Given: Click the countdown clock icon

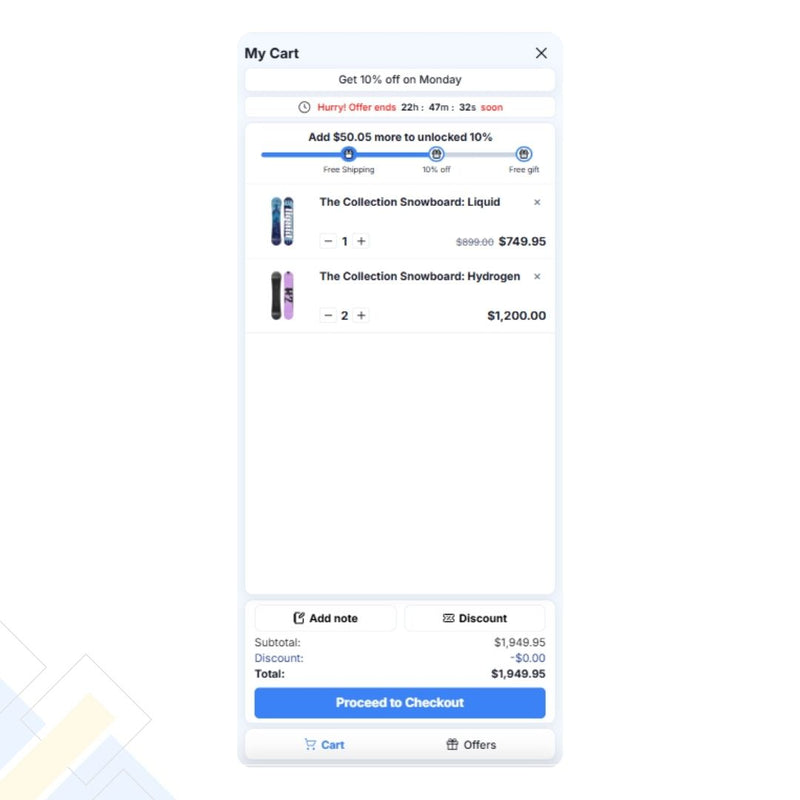Looking at the screenshot, I should point(304,107).
